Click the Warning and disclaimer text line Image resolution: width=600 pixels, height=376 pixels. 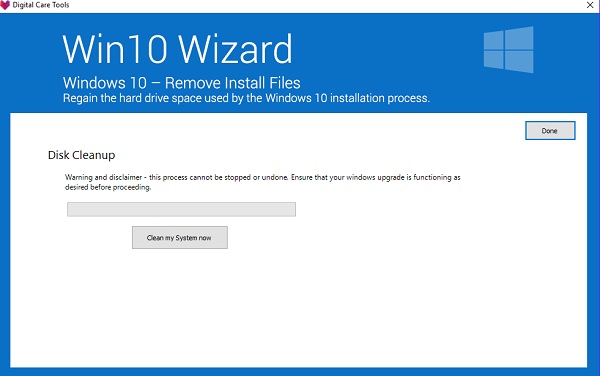[262, 177]
